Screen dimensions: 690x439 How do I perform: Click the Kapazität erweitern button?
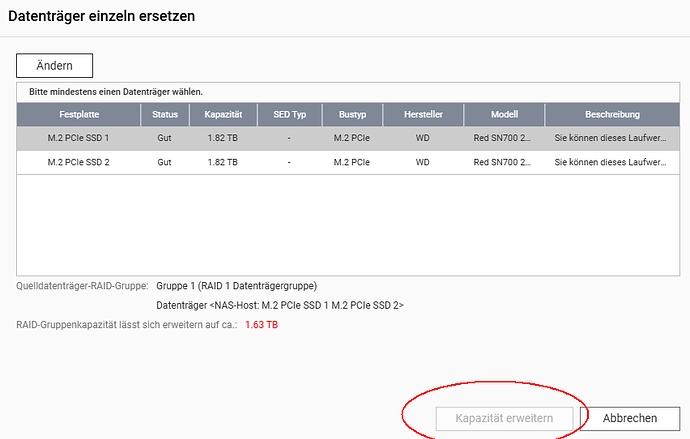(504, 418)
